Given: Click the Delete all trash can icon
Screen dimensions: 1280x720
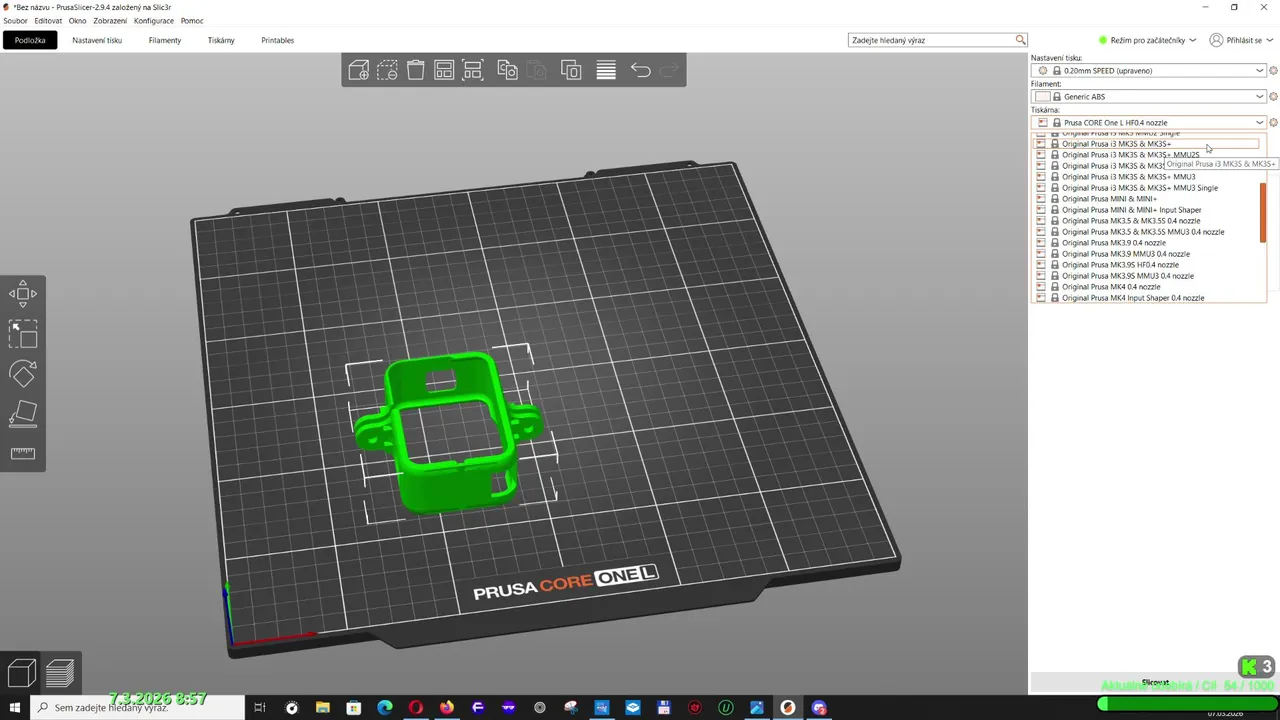Looking at the screenshot, I should point(415,70).
